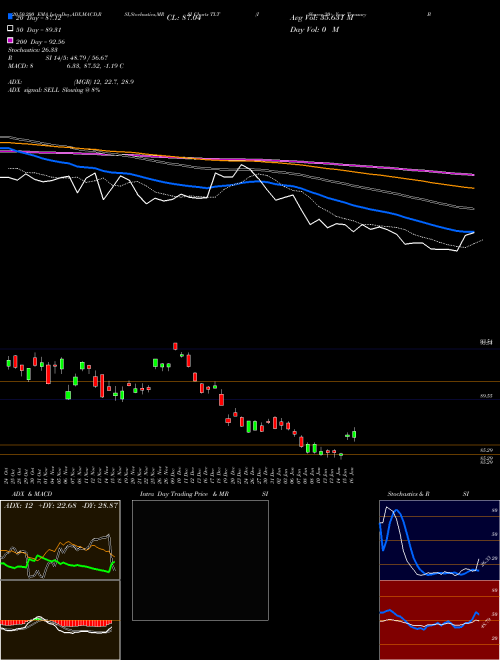Open the red RSI mini chart
The width and height of the screenshot is (500, 660).
pos(439,620)
